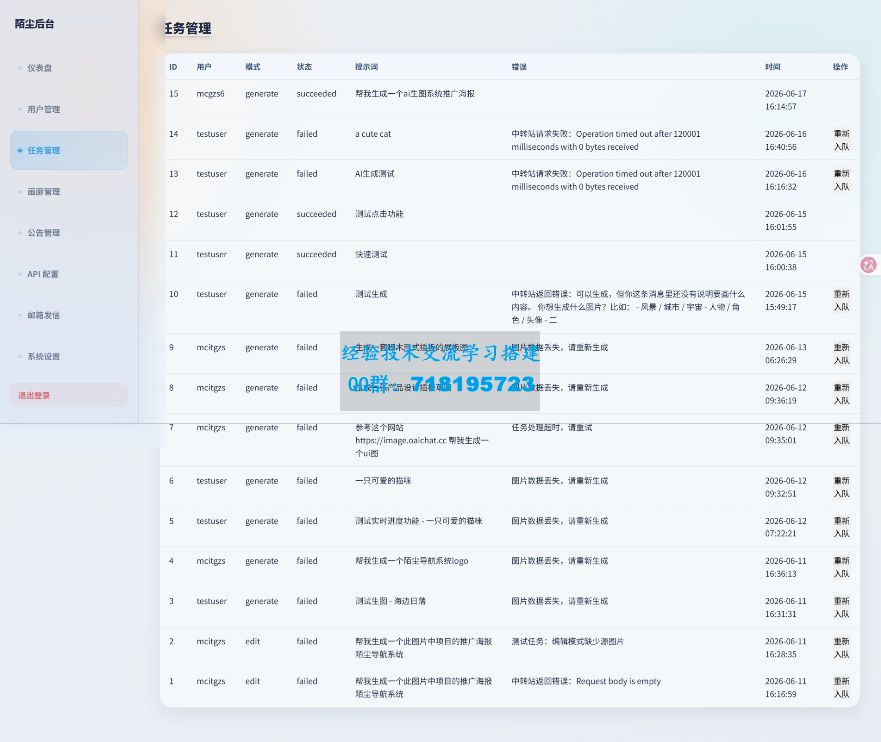This screenshot has width=881, height=742.
Task: Click 'succeeded' status in row 15
Action: [316, 94]
